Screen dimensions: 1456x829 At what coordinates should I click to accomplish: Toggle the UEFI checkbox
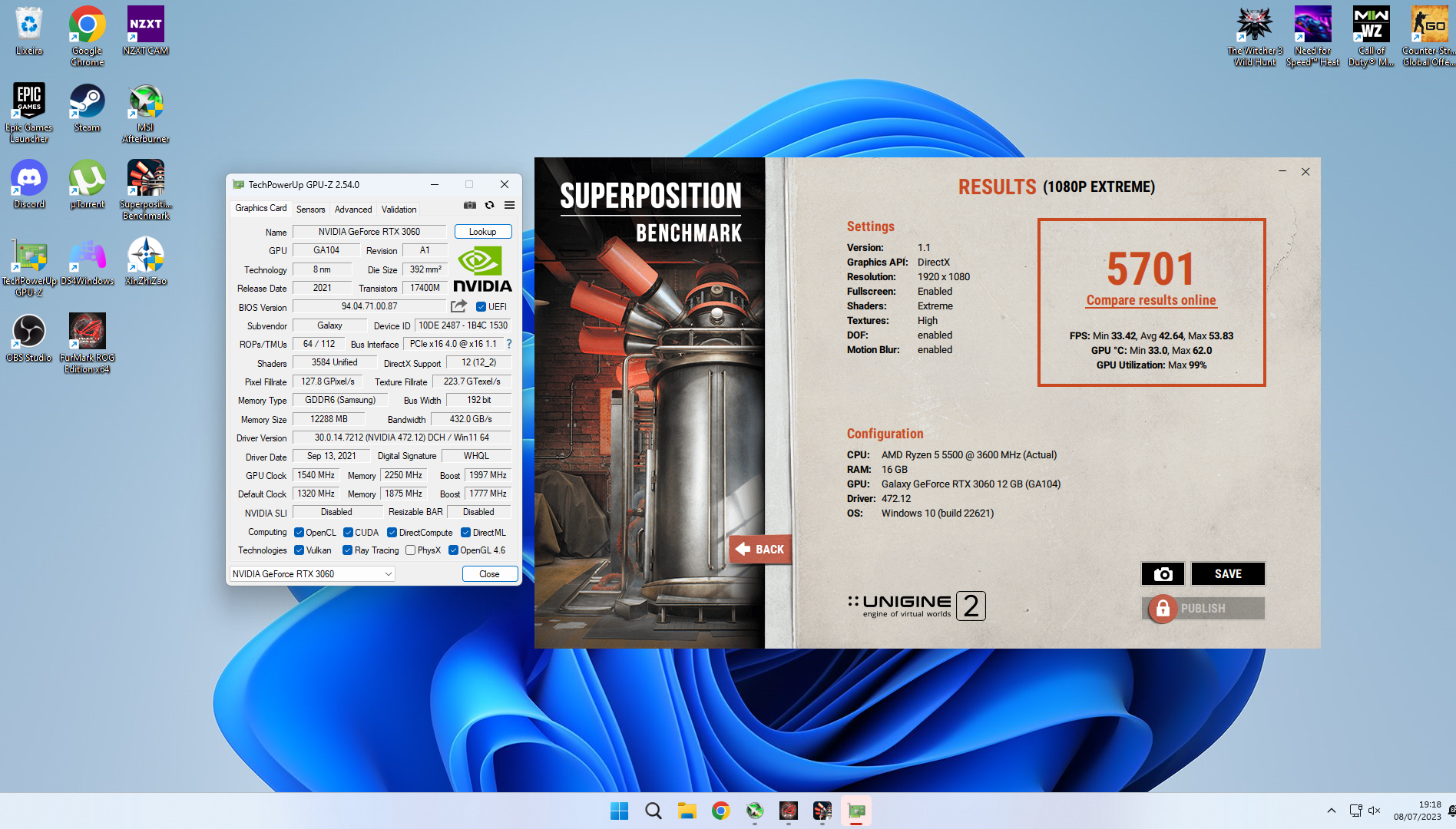pos(481,307)
